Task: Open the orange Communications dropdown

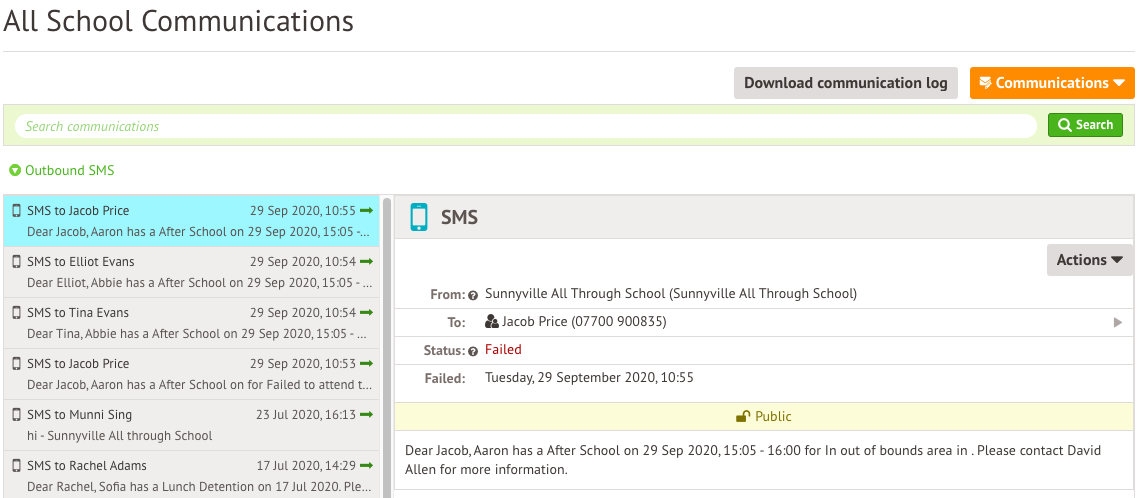Action: tap(1051, 83)
